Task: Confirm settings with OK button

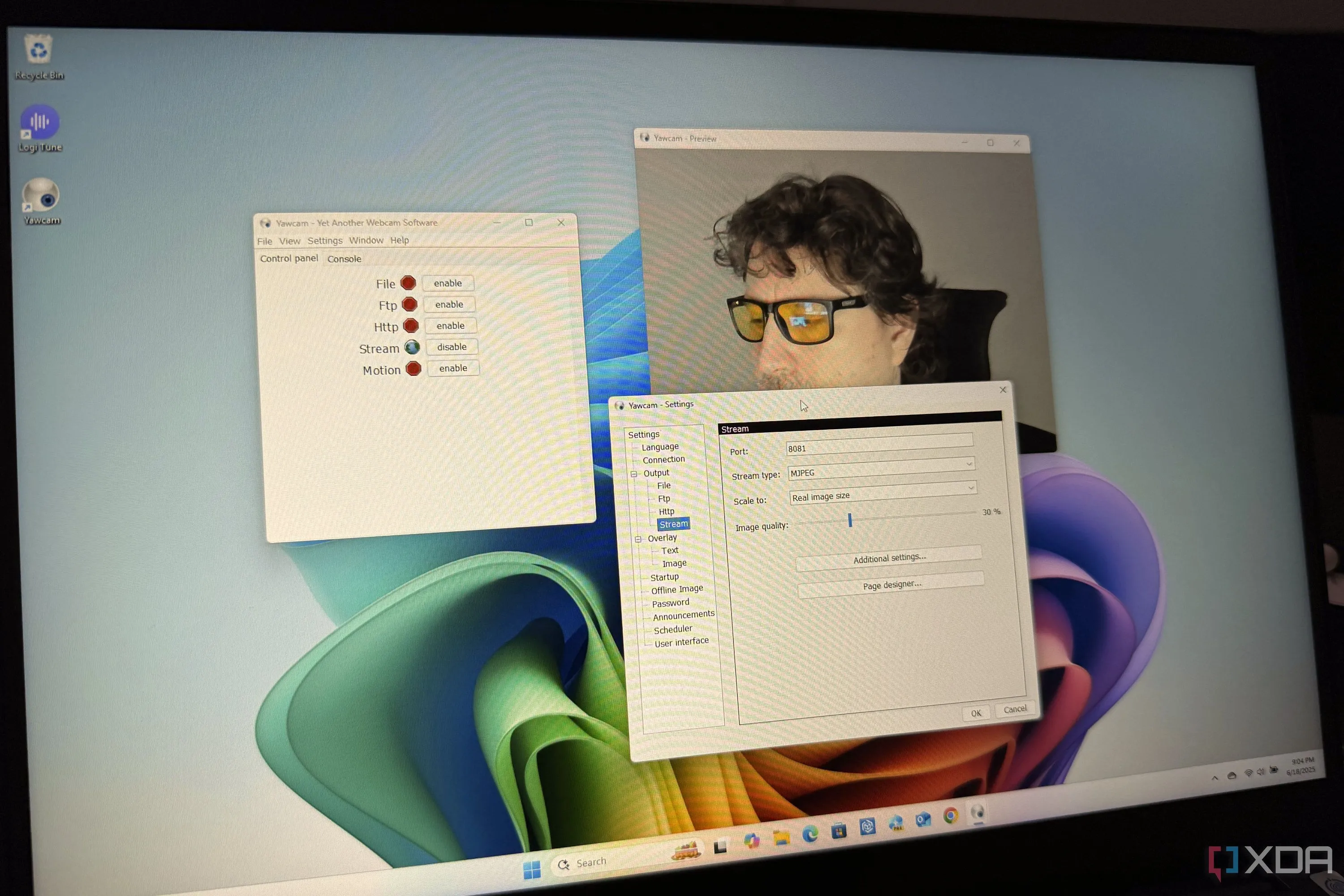Action: [976, 713]
